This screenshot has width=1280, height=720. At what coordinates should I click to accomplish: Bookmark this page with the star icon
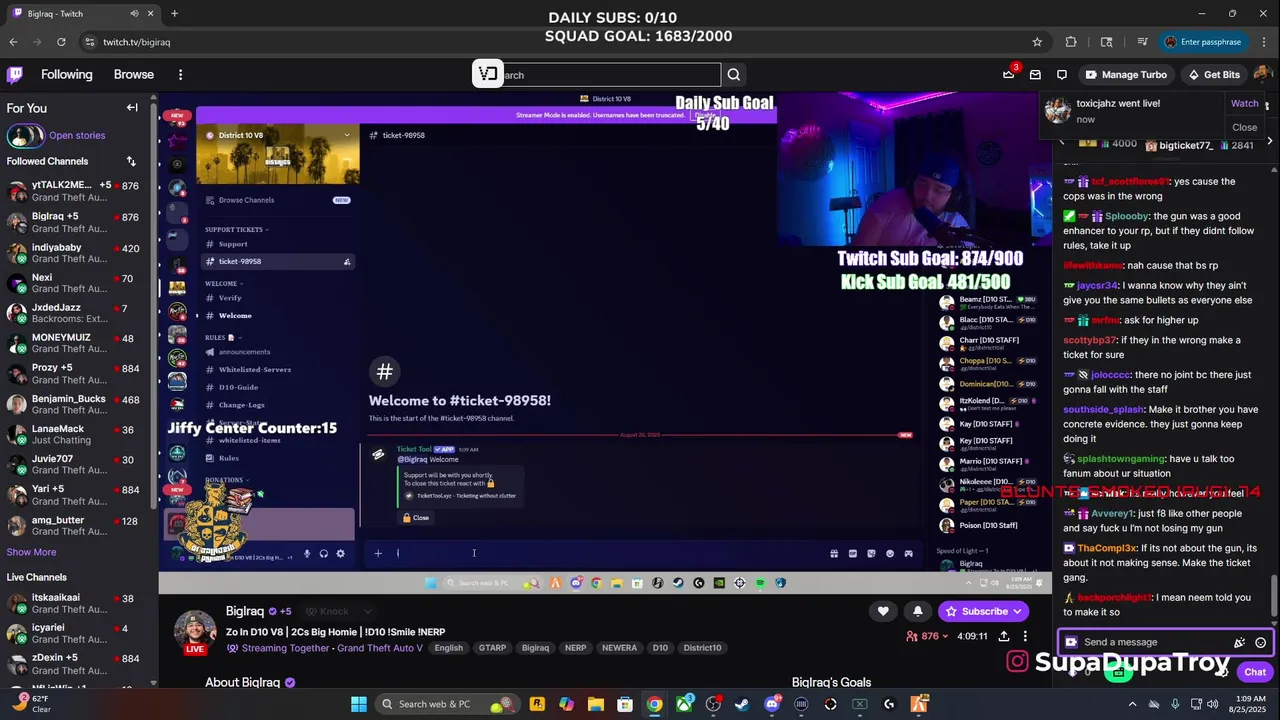(1037, 42)
